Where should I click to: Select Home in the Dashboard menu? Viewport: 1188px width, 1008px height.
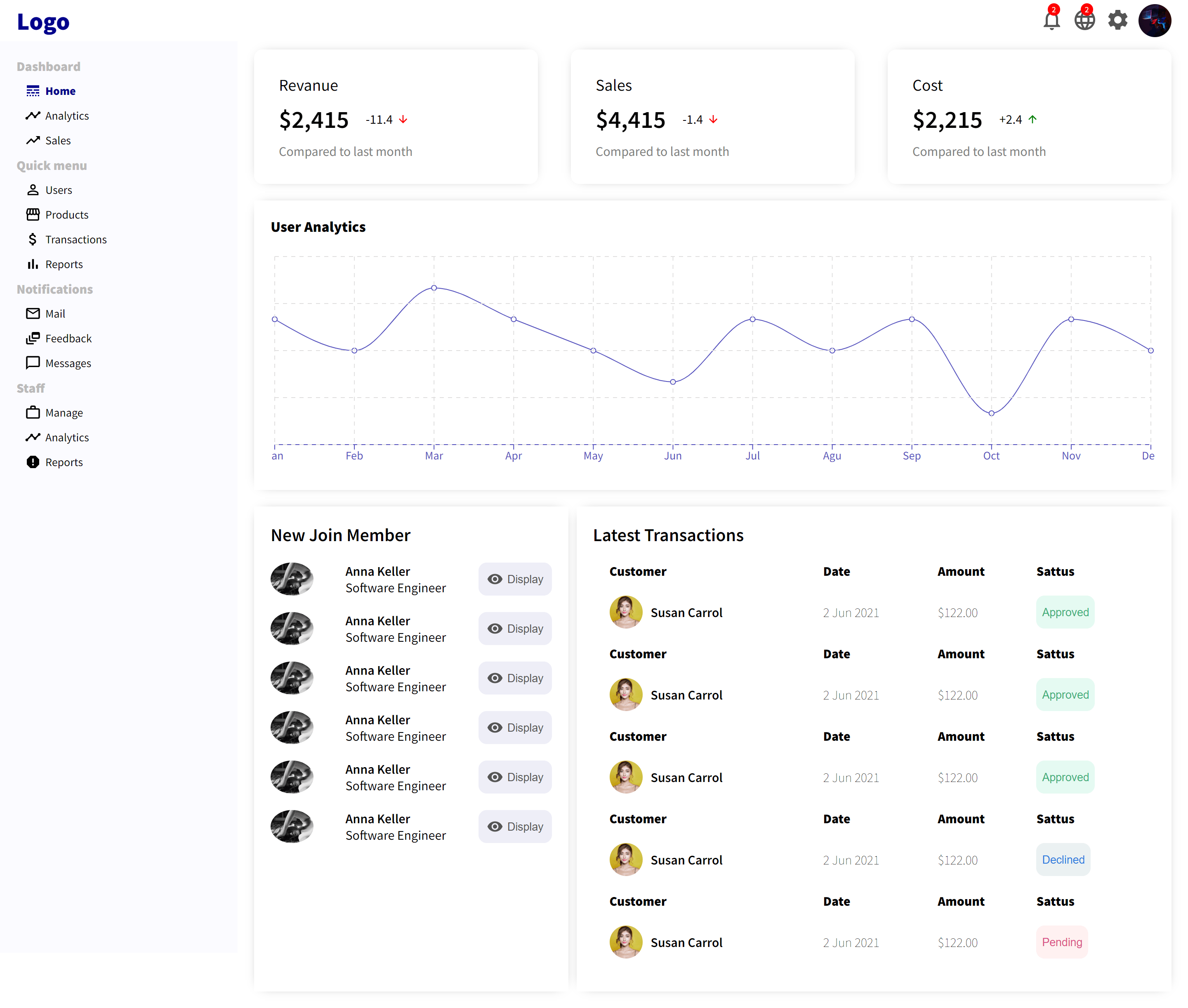pos(60,91)
